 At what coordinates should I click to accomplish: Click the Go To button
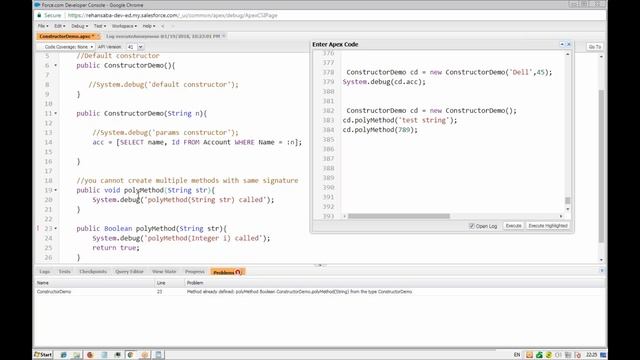tap(594, 47)
